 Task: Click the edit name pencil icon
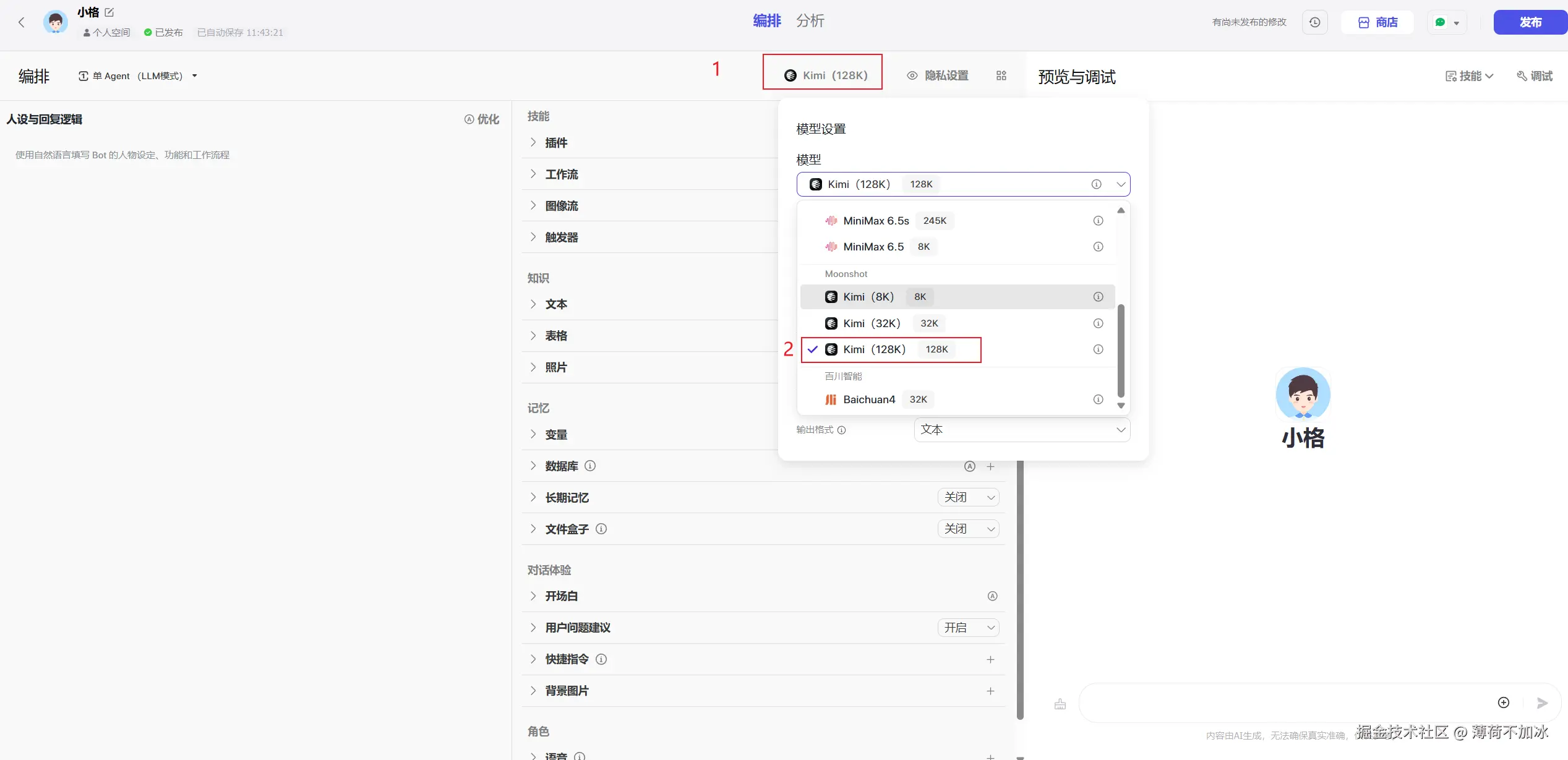[109, 12]
